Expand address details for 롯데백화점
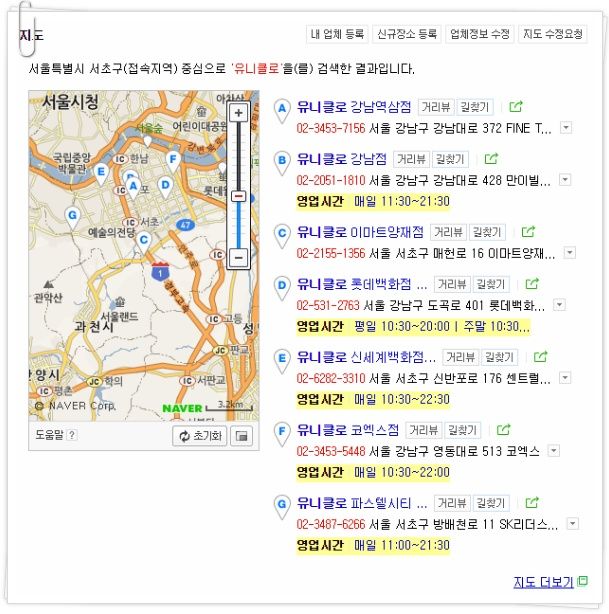This screenshot has height=614, width=609. [x=559, y=305]
